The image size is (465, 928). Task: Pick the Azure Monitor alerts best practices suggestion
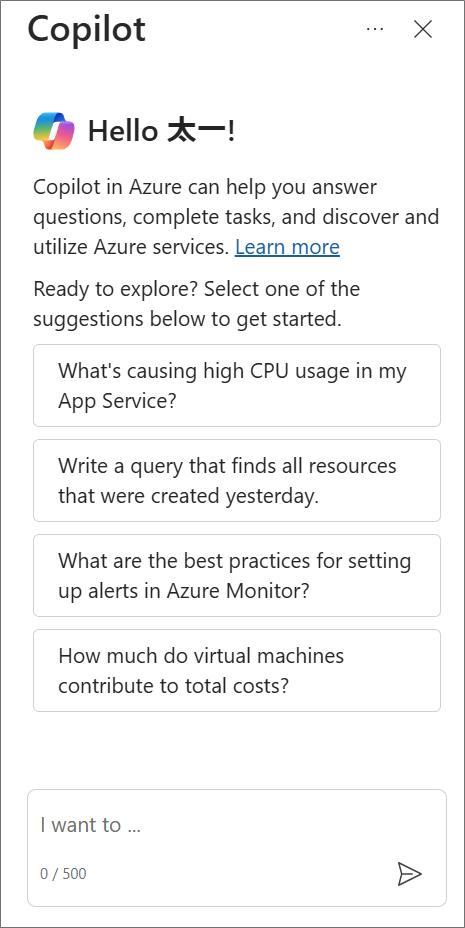(x=237, y=575)
